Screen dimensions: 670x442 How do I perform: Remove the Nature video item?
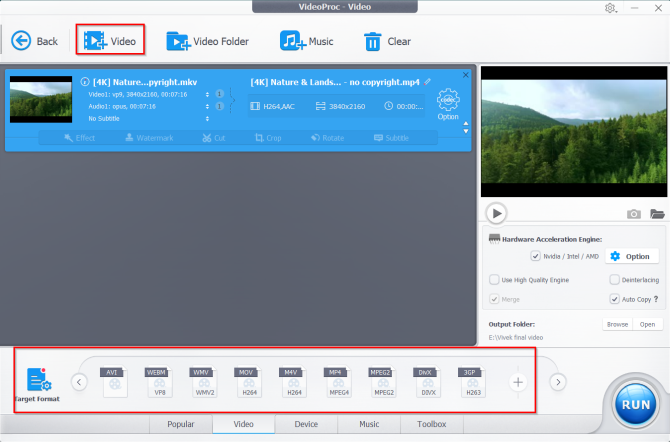[465, 75]
